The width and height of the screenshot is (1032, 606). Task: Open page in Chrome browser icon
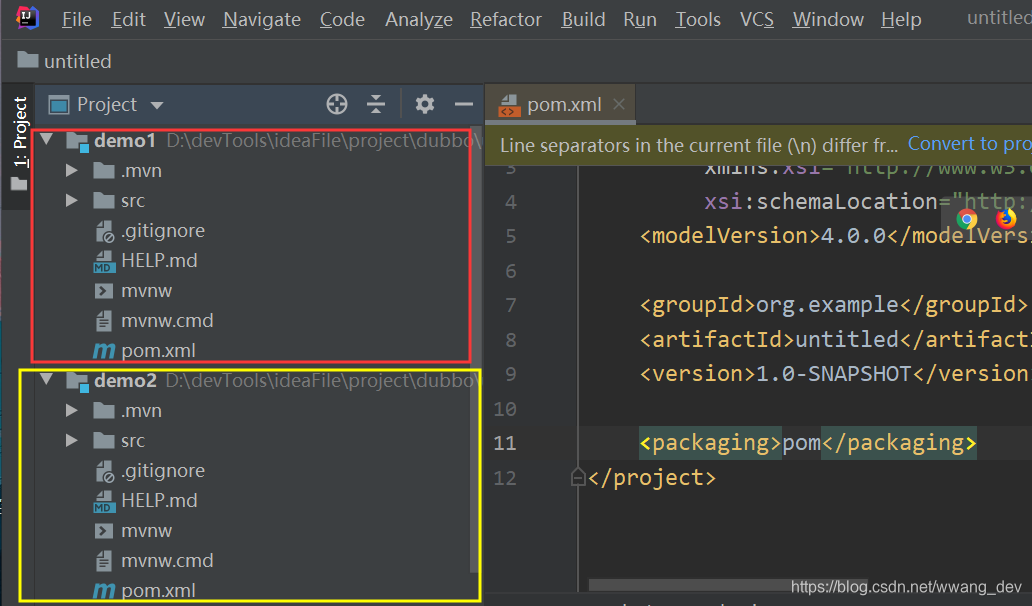pyautogui.click(x=967, y=219)
